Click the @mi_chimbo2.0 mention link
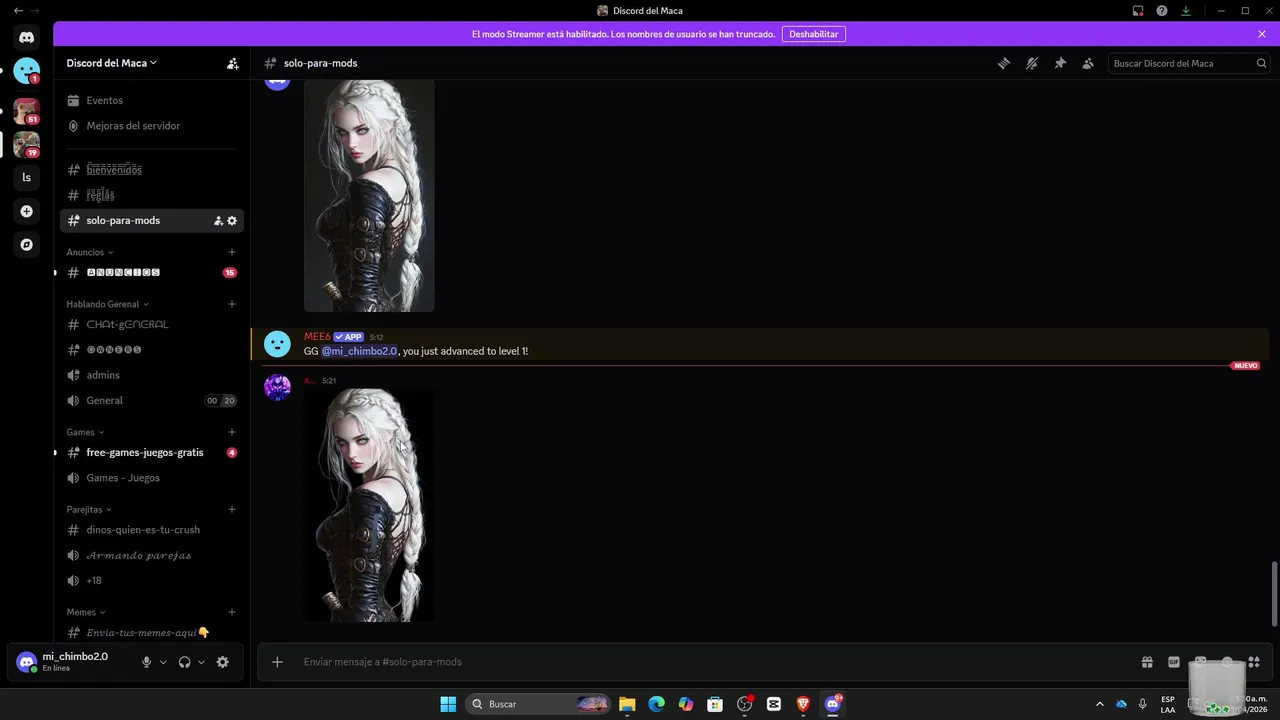The width and height of the screenshot is (1280, 720). pos(359,351)
